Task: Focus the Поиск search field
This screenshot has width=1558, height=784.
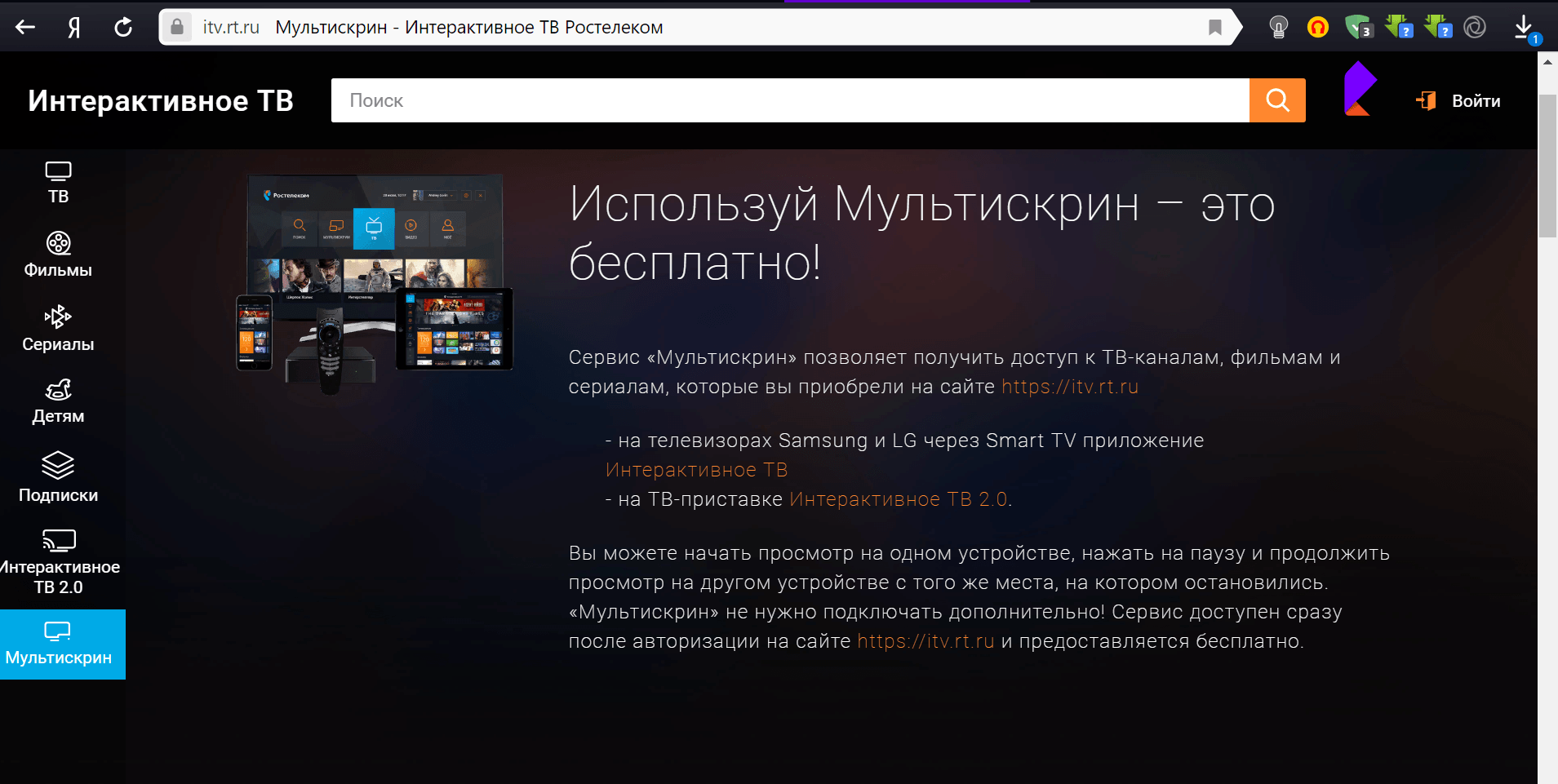Action: (x=790, y=100)
